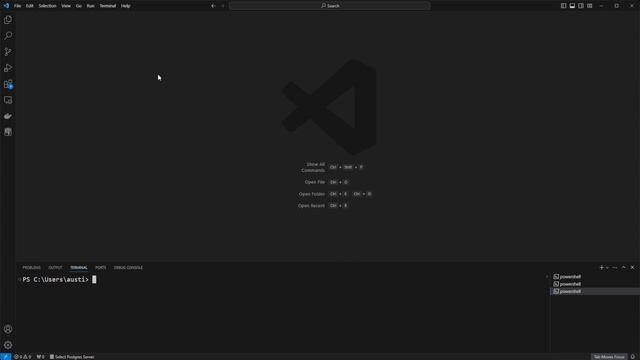Open the Help menu

(125, 6)
